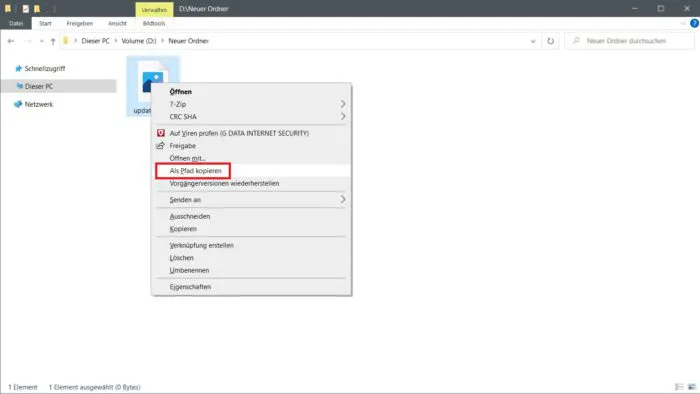Click the Schnellzugriff star icon
Image resolution: width=700 pixels, height=394 pixels.
click(x=18, y=69)
